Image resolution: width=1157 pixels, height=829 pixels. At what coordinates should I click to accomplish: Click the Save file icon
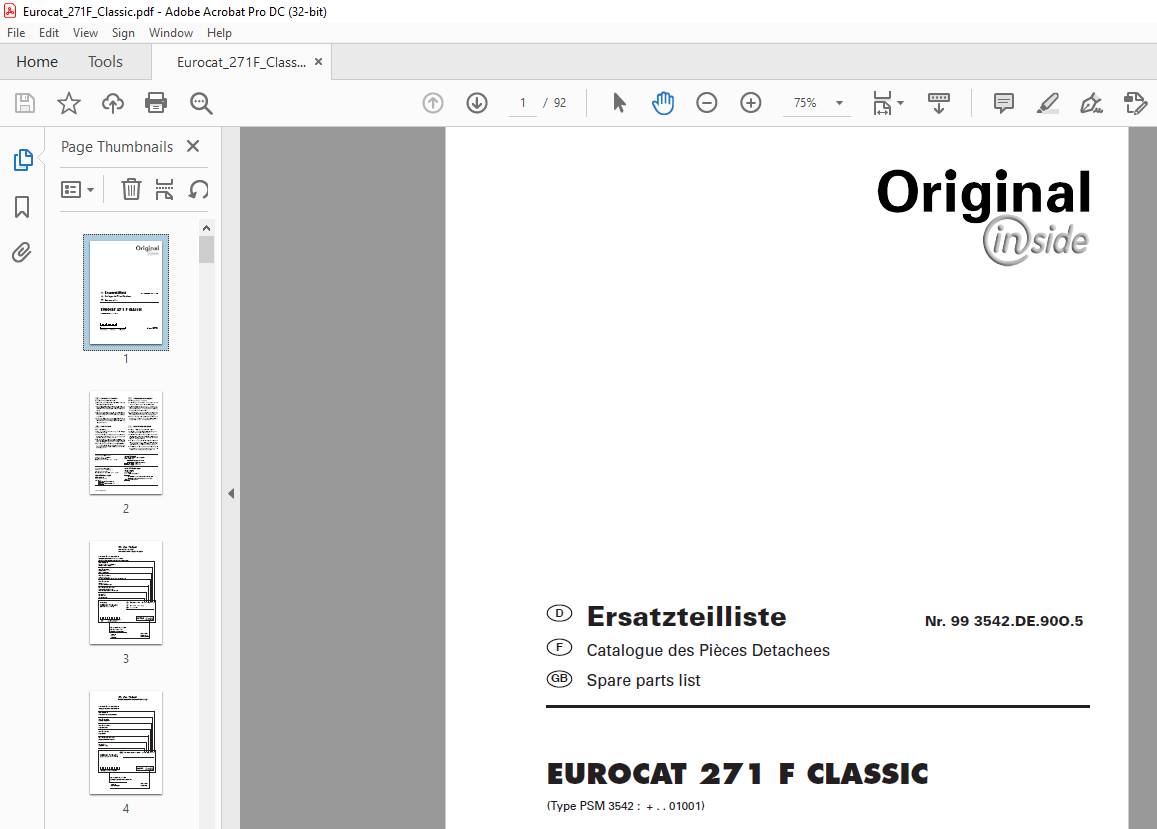25,103
